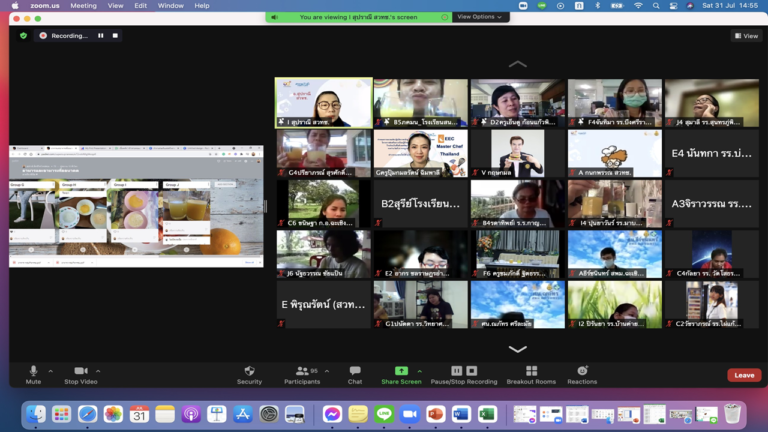Viewport: 768px width, 432px height.
Task: Stop recording using top square button
Action: (x=115, y=36)
